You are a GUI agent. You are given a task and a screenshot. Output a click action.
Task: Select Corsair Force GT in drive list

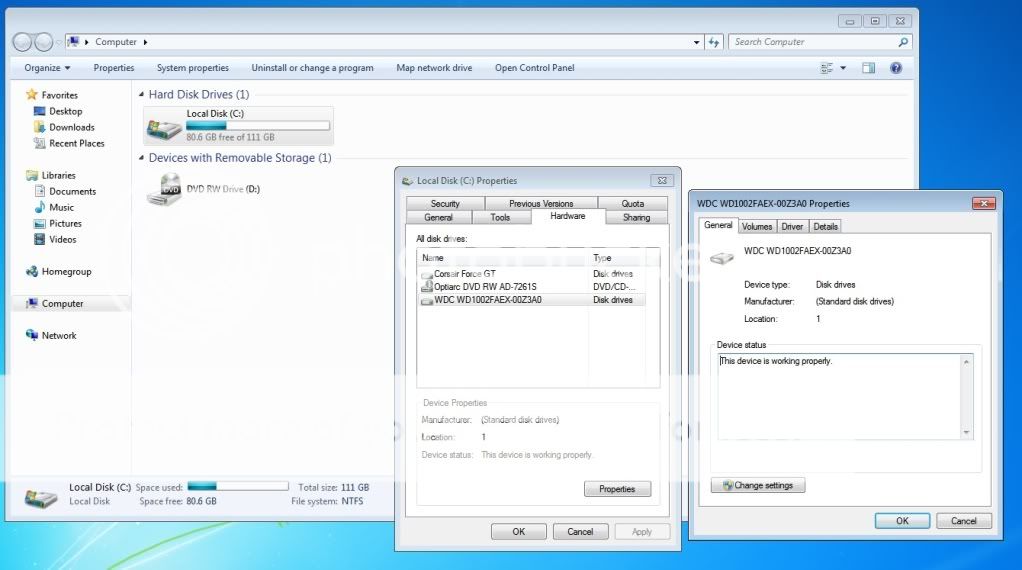pyautogui.click(x=464, y=273)
